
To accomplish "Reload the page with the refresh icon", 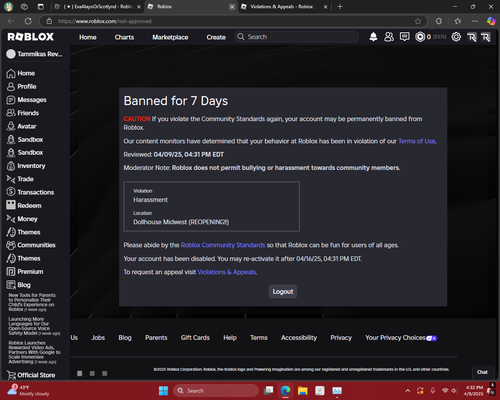I will 28,21.
